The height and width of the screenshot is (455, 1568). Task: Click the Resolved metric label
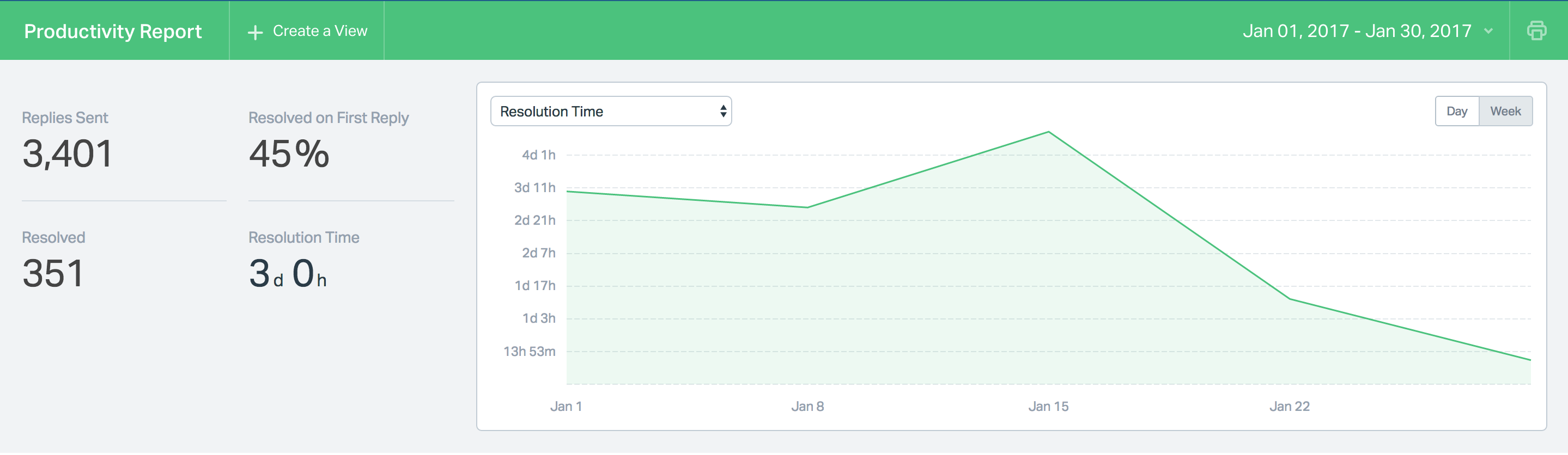(53, 238)
